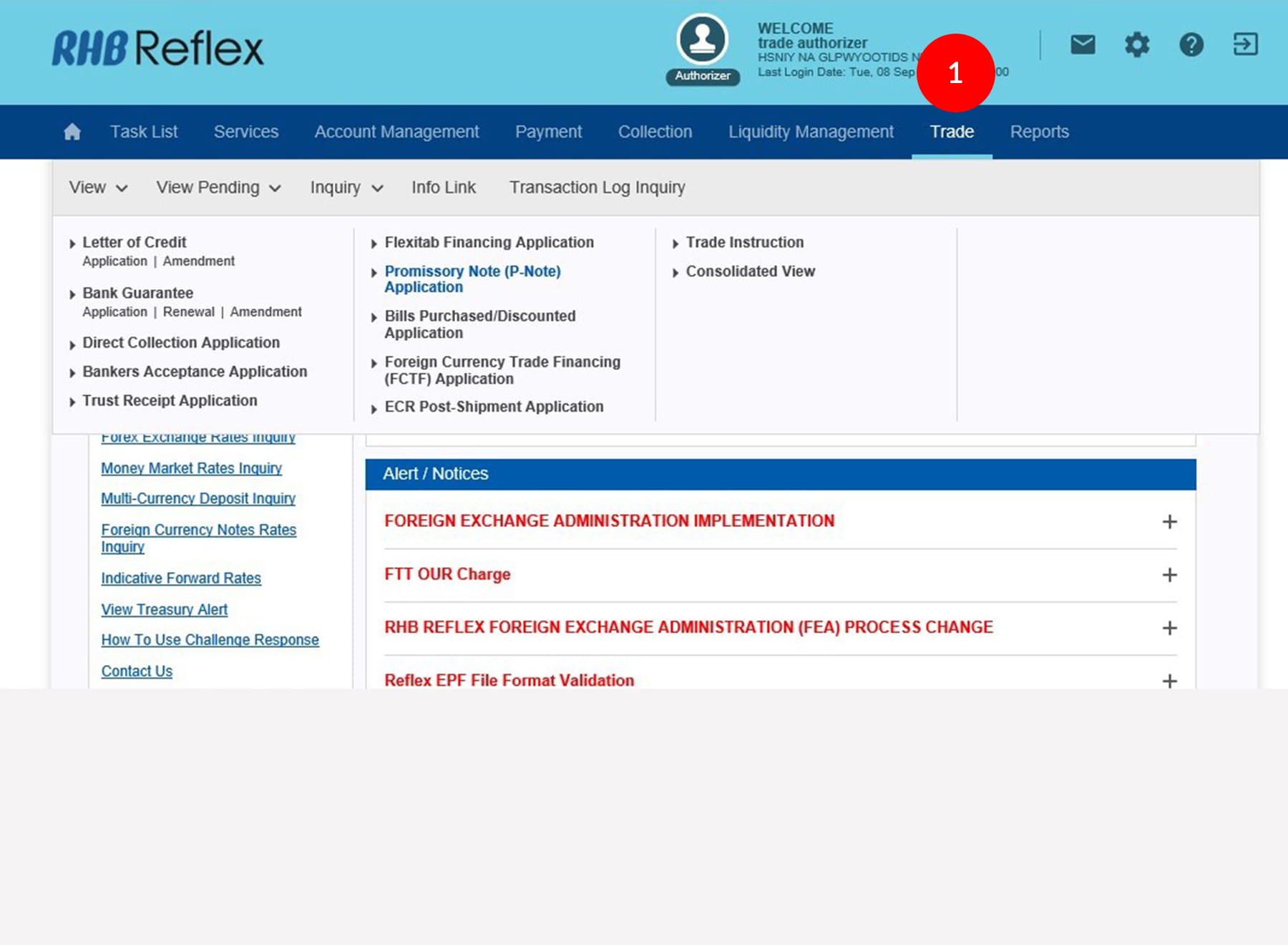Log out using the exit icon

click(1245, 44)
